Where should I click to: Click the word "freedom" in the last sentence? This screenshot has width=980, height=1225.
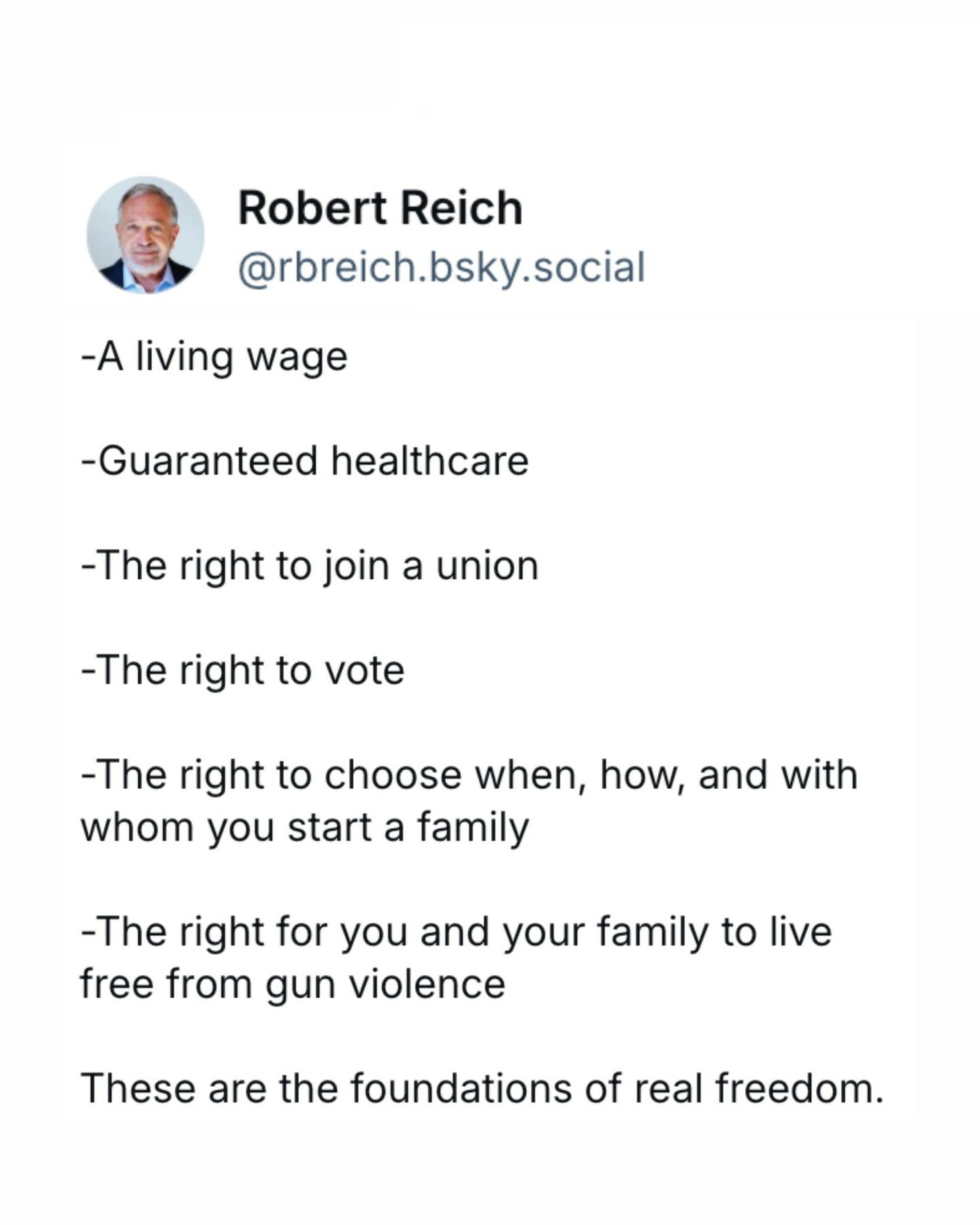799,1088
